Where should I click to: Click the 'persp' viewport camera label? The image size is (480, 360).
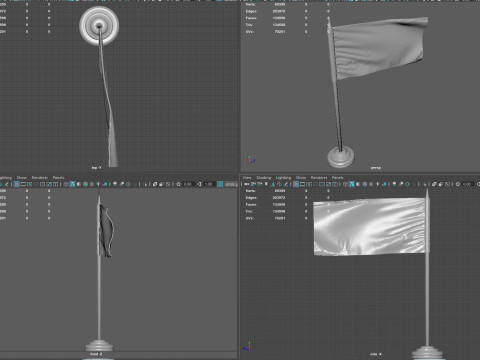coord(376,168)
